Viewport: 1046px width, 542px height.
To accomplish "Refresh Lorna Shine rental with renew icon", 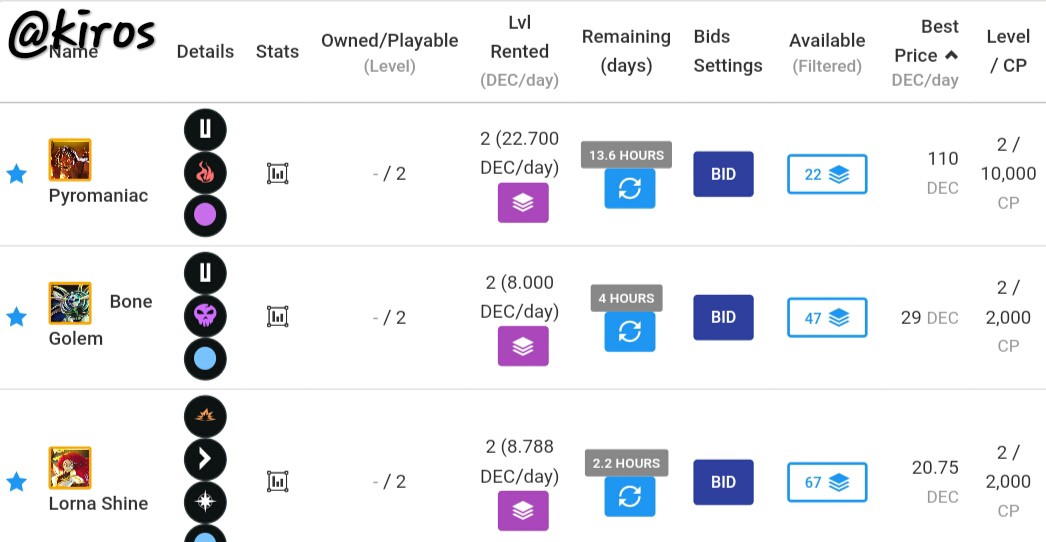I will point(630,497).
